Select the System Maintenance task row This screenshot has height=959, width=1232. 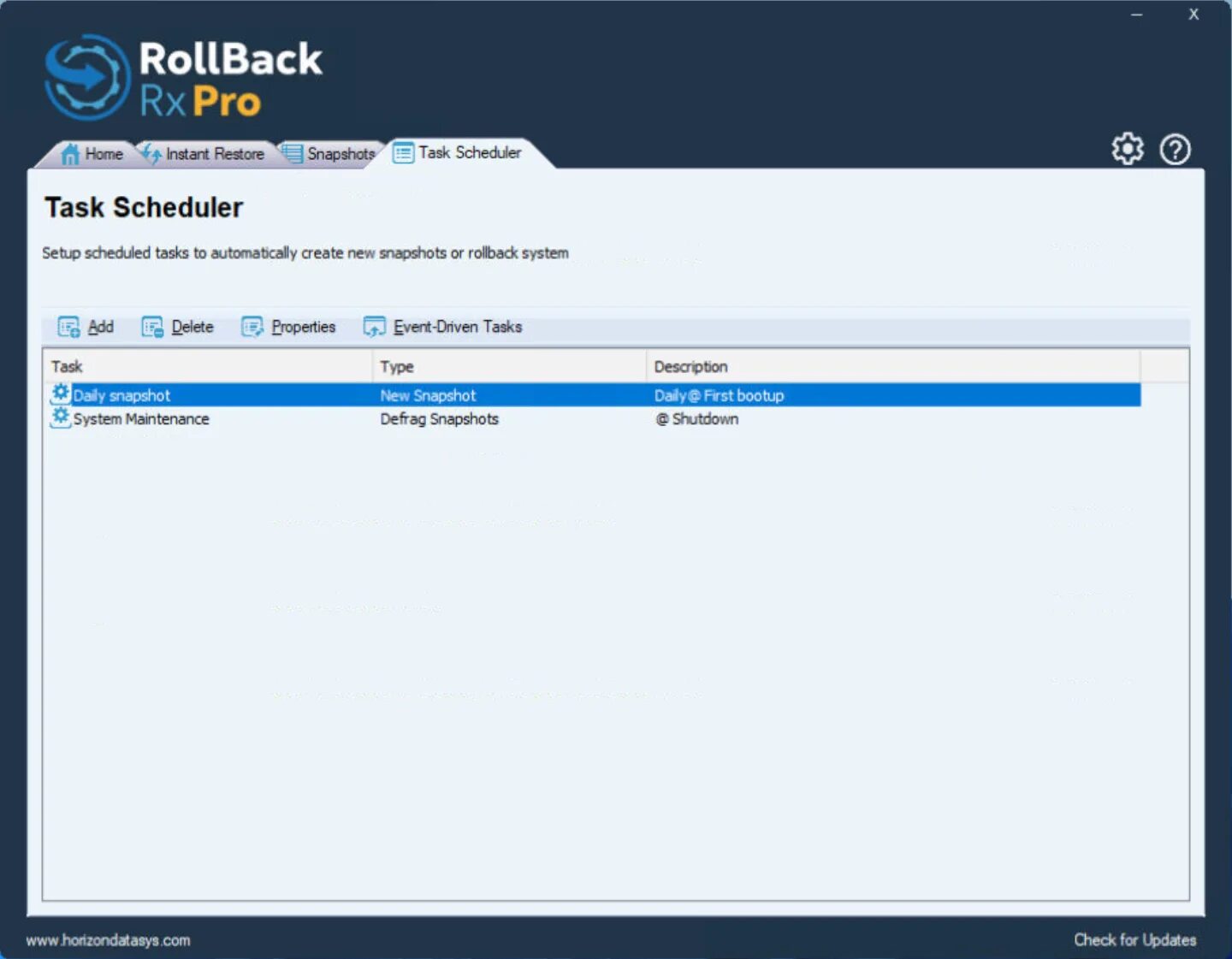594,418
